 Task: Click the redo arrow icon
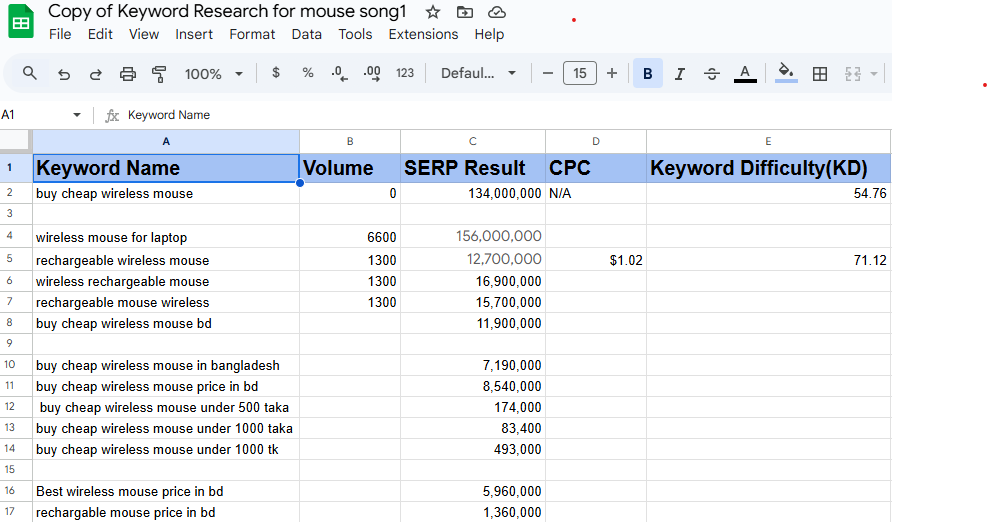(96, 74)
